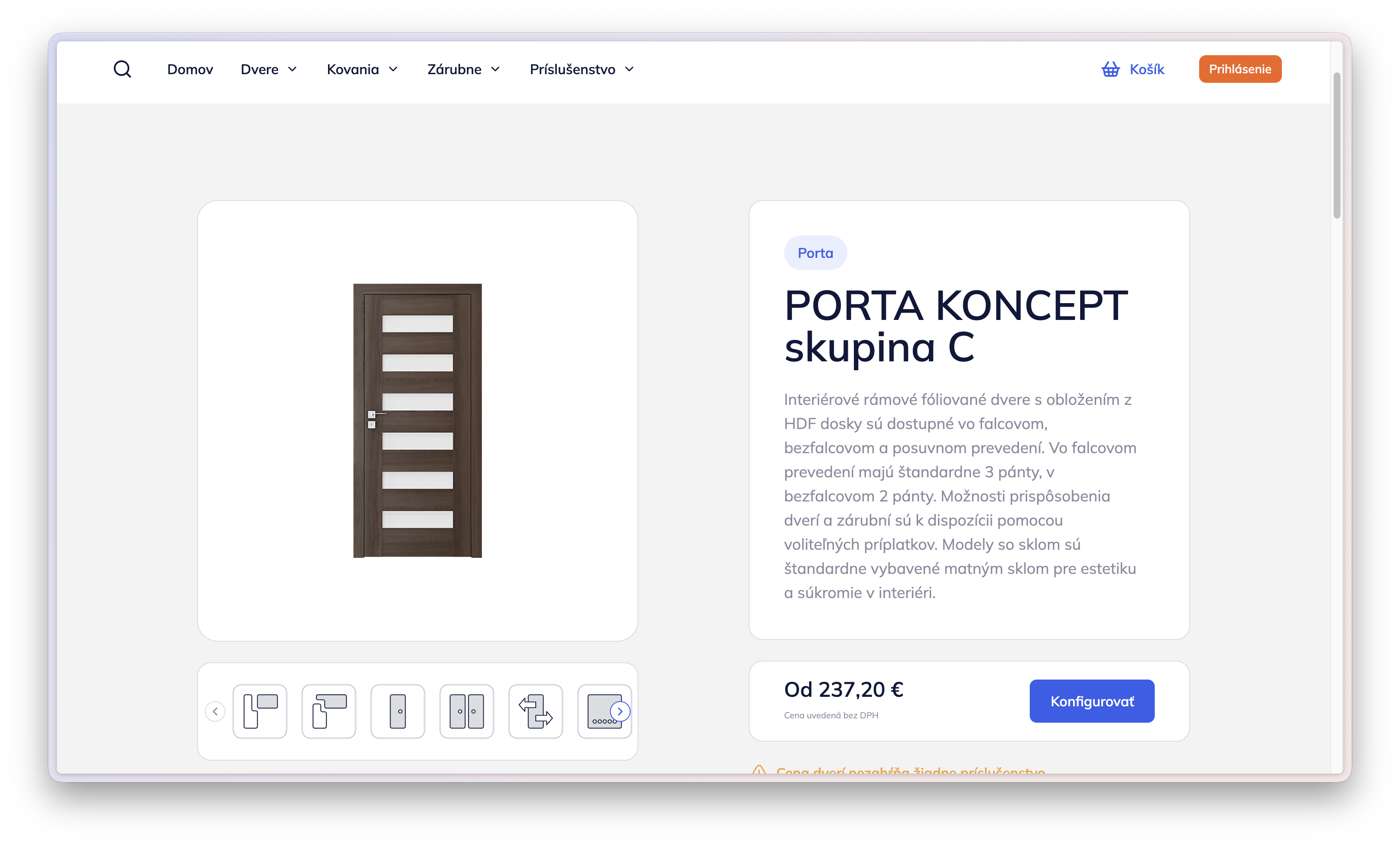Image resolution: width=1400 pixels, height=846 pixels.
Task: Open the search magnifier icon
Action: click(122, 69)
